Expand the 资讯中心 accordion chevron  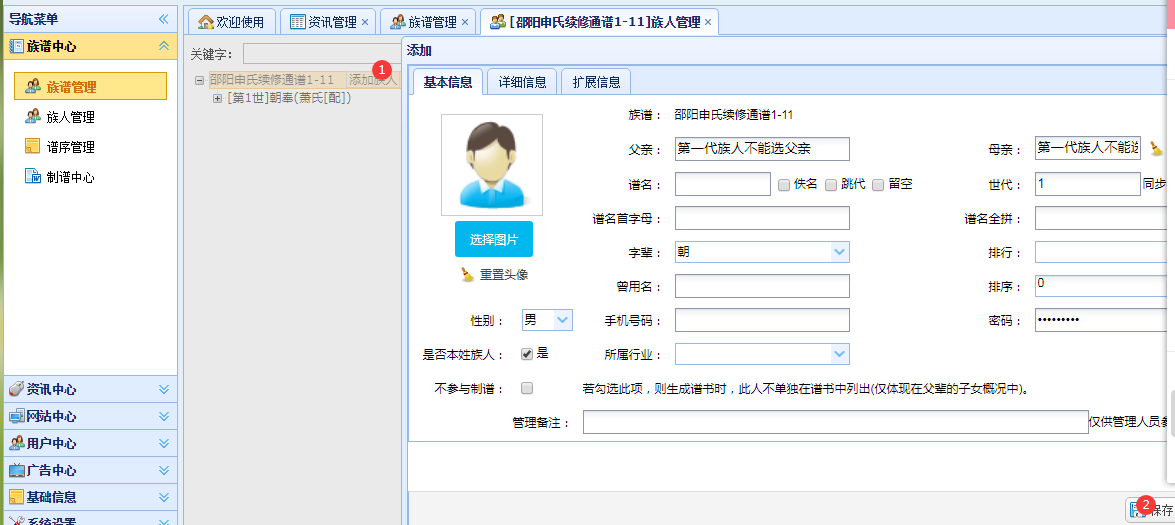(163, 389)
